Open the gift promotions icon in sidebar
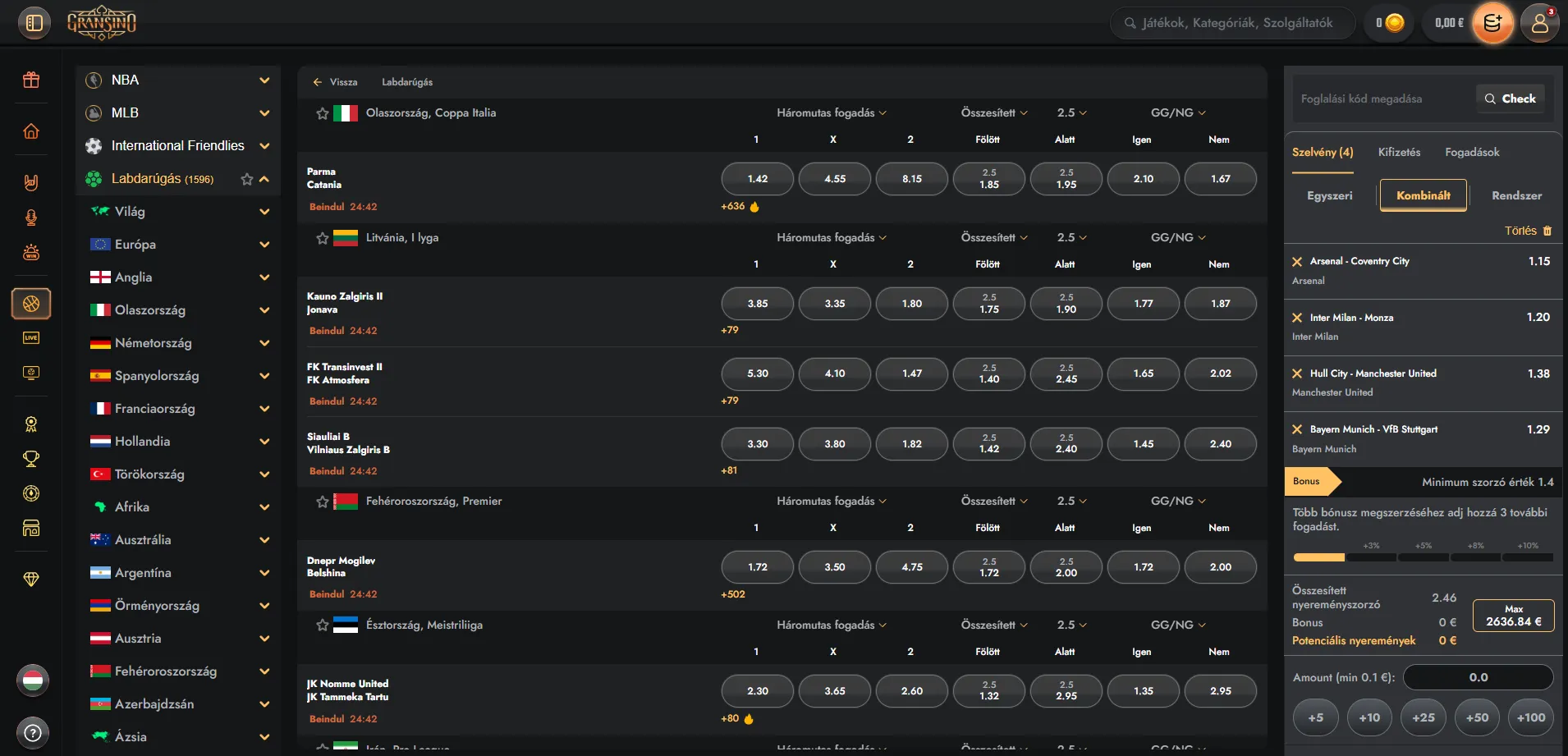Screen dimensions: 1568x756 (x=31, y=80)
